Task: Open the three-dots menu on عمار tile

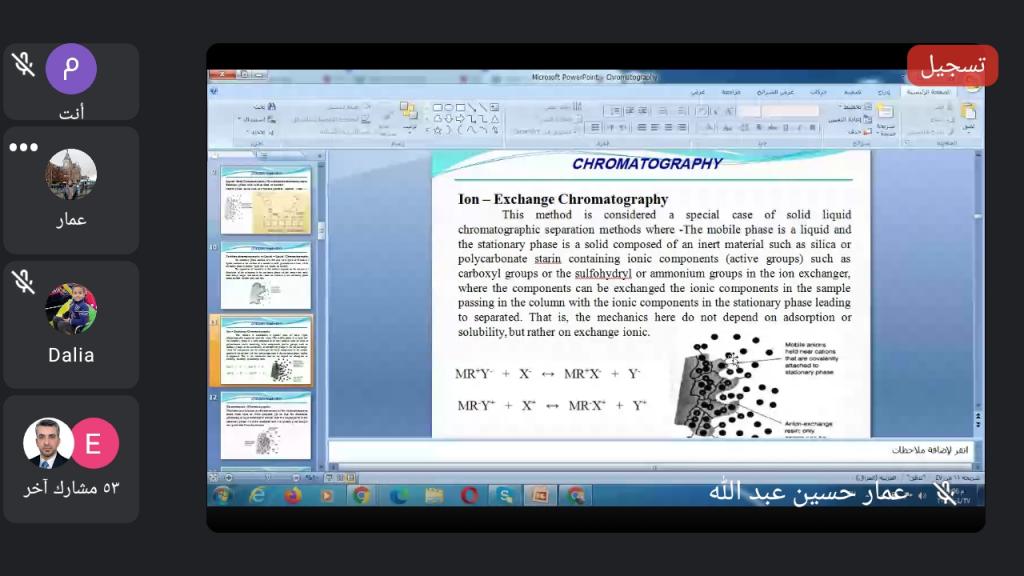Action: pos(23,147)
